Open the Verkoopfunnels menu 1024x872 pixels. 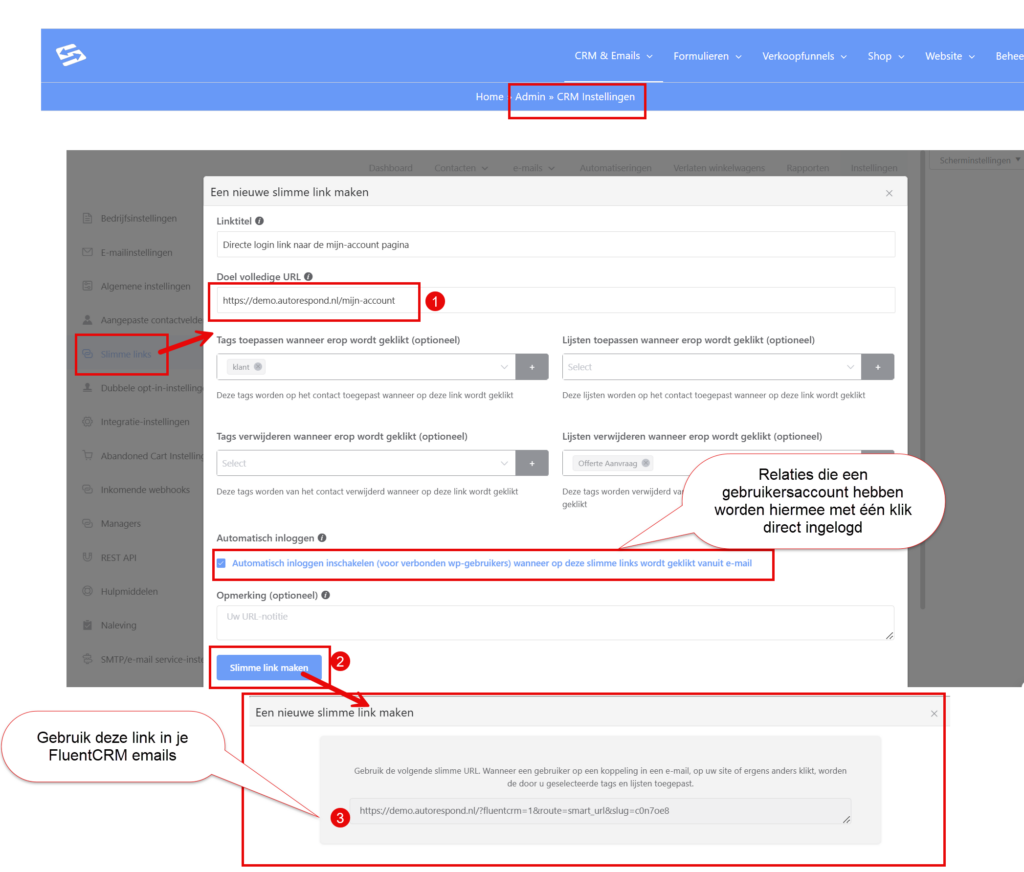click(x=803, y=57)
